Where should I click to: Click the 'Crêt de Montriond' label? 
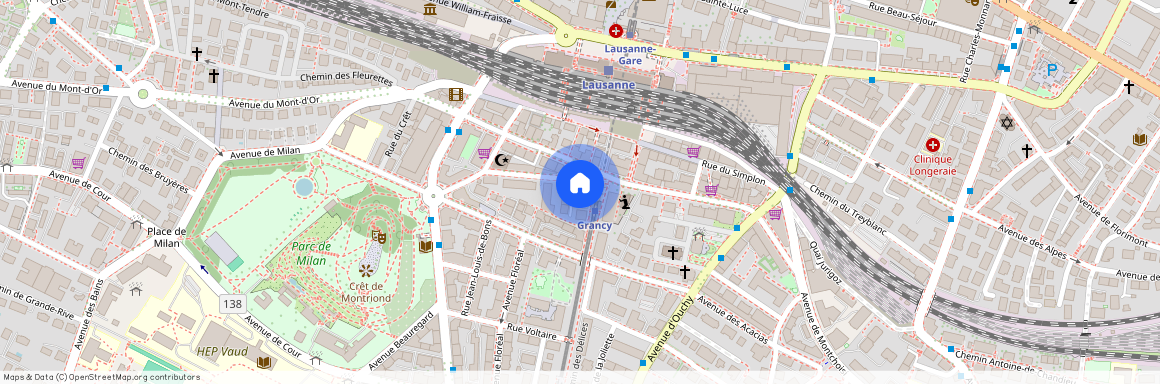pyautogui.click(x=366, y=292)
